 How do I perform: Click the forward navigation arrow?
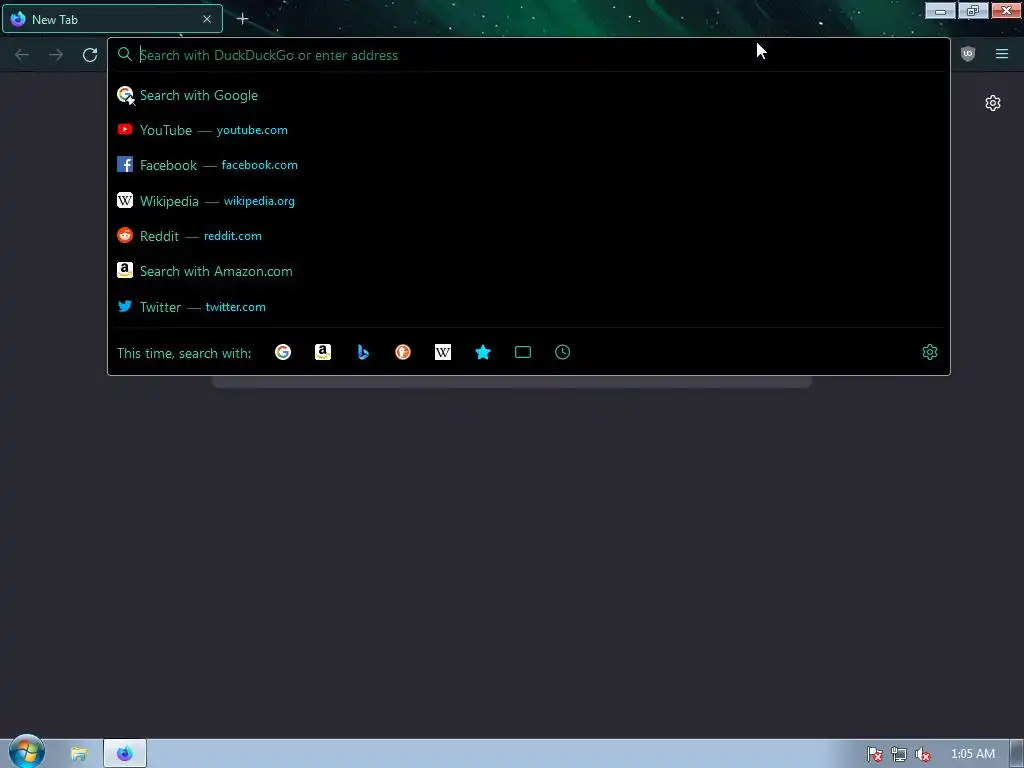coord(56,55)
